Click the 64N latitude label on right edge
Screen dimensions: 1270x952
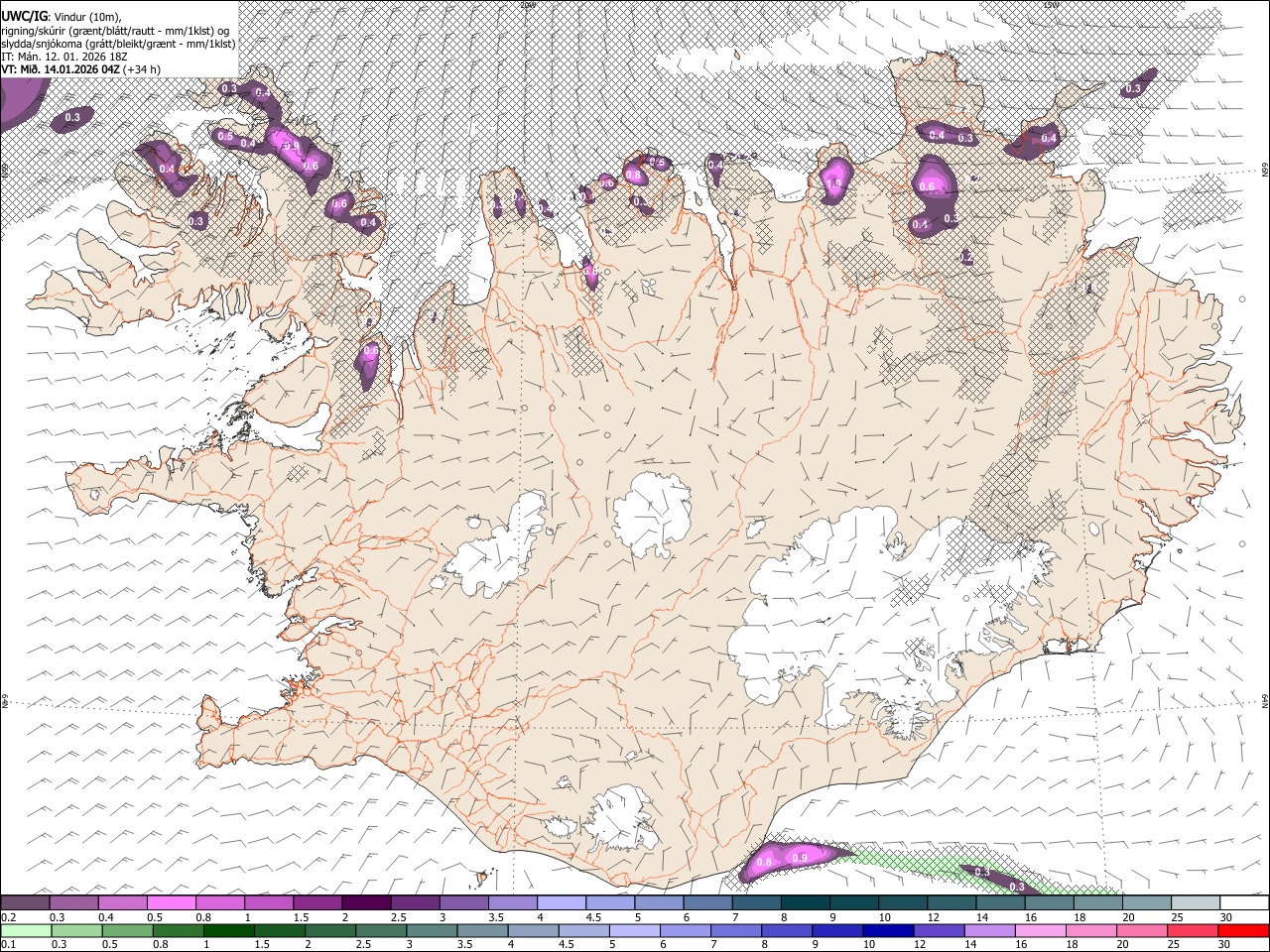pos(1265,700)
